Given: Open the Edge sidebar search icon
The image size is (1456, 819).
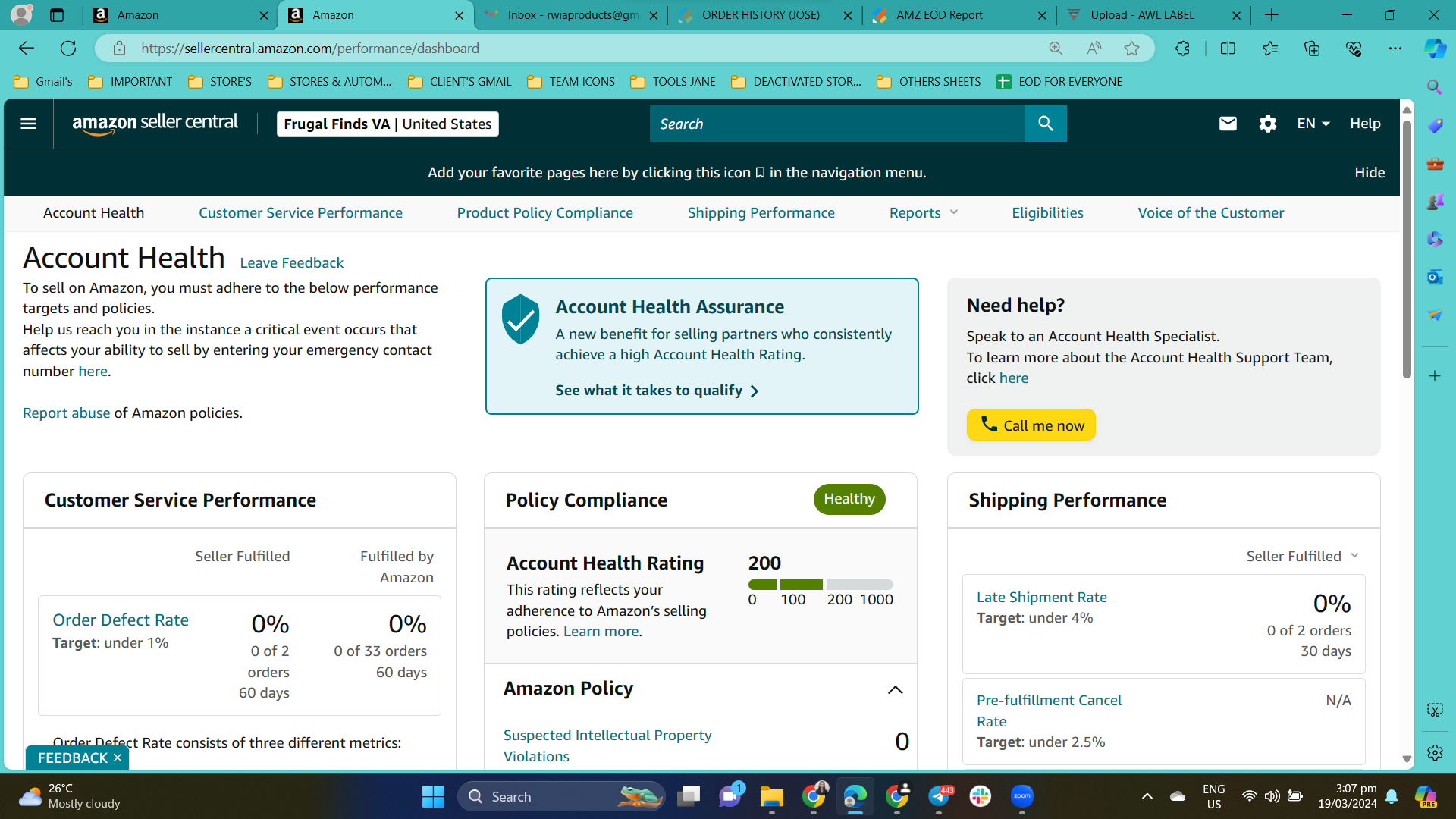Looking at the screenshot, I should point(1435,87).
